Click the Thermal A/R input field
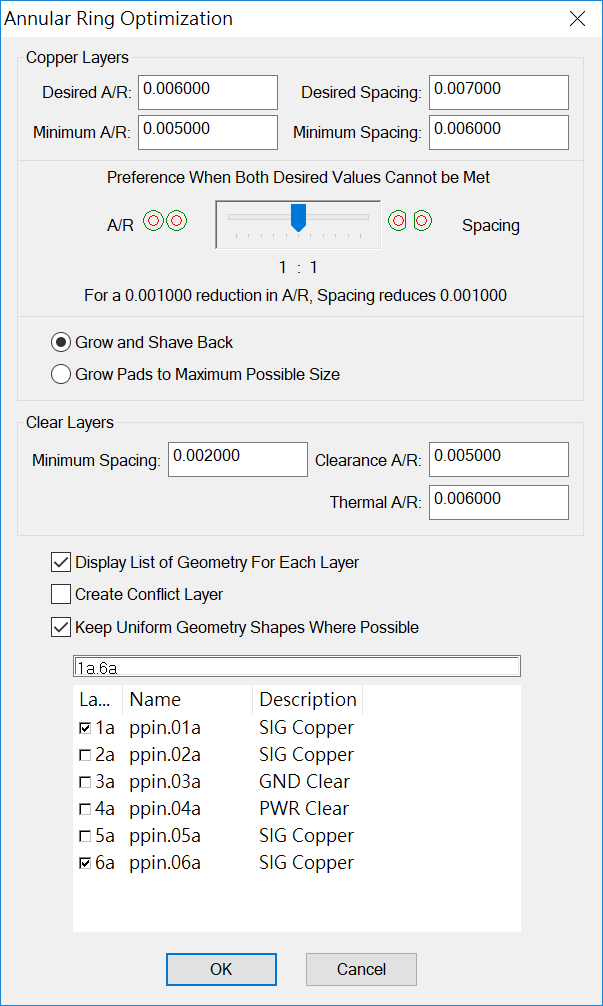Viewport: 603px width, 1006px height. (x=498, y=502)
